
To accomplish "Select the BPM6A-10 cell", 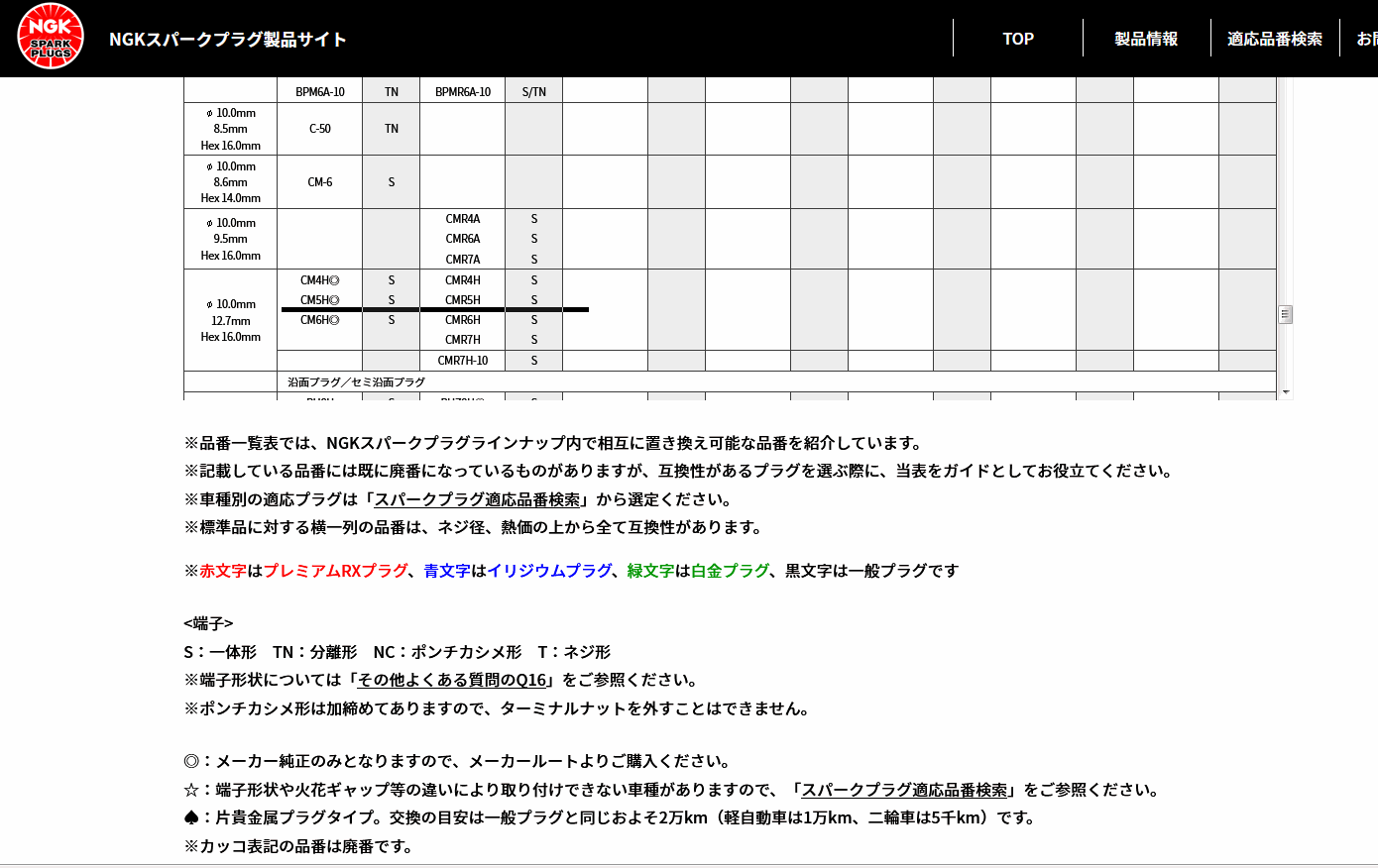I will coord(320,91).
